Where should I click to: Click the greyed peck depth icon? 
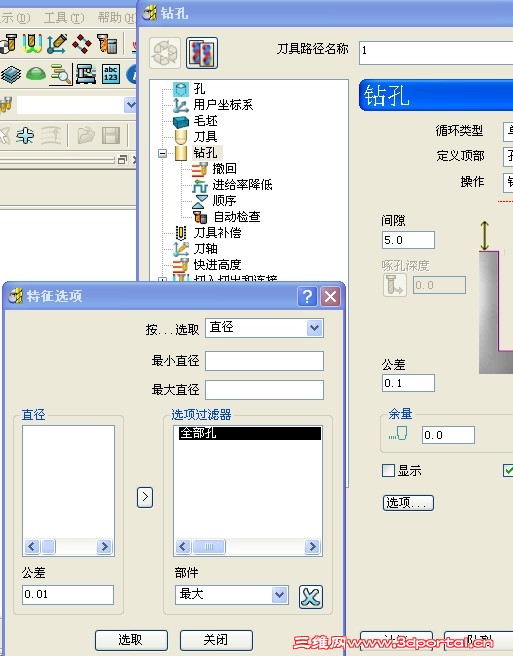[394, 285]
